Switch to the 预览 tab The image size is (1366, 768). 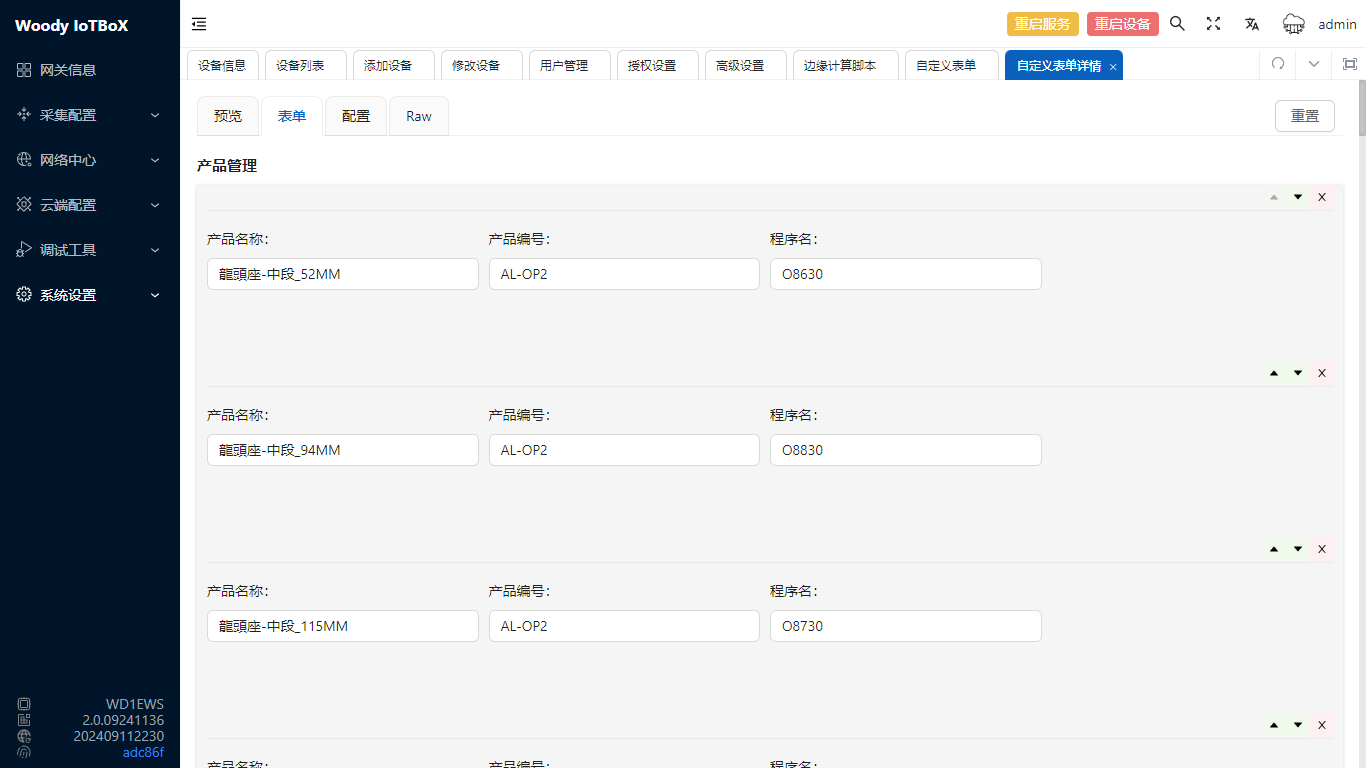[228, 116]
